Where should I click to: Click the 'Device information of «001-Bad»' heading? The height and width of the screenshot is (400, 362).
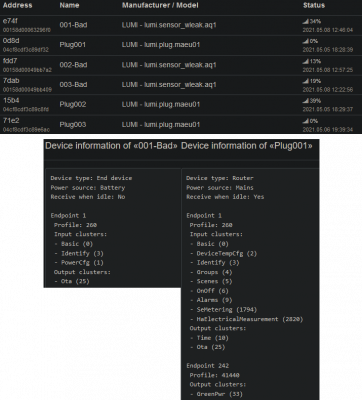[x=111, y=146]
